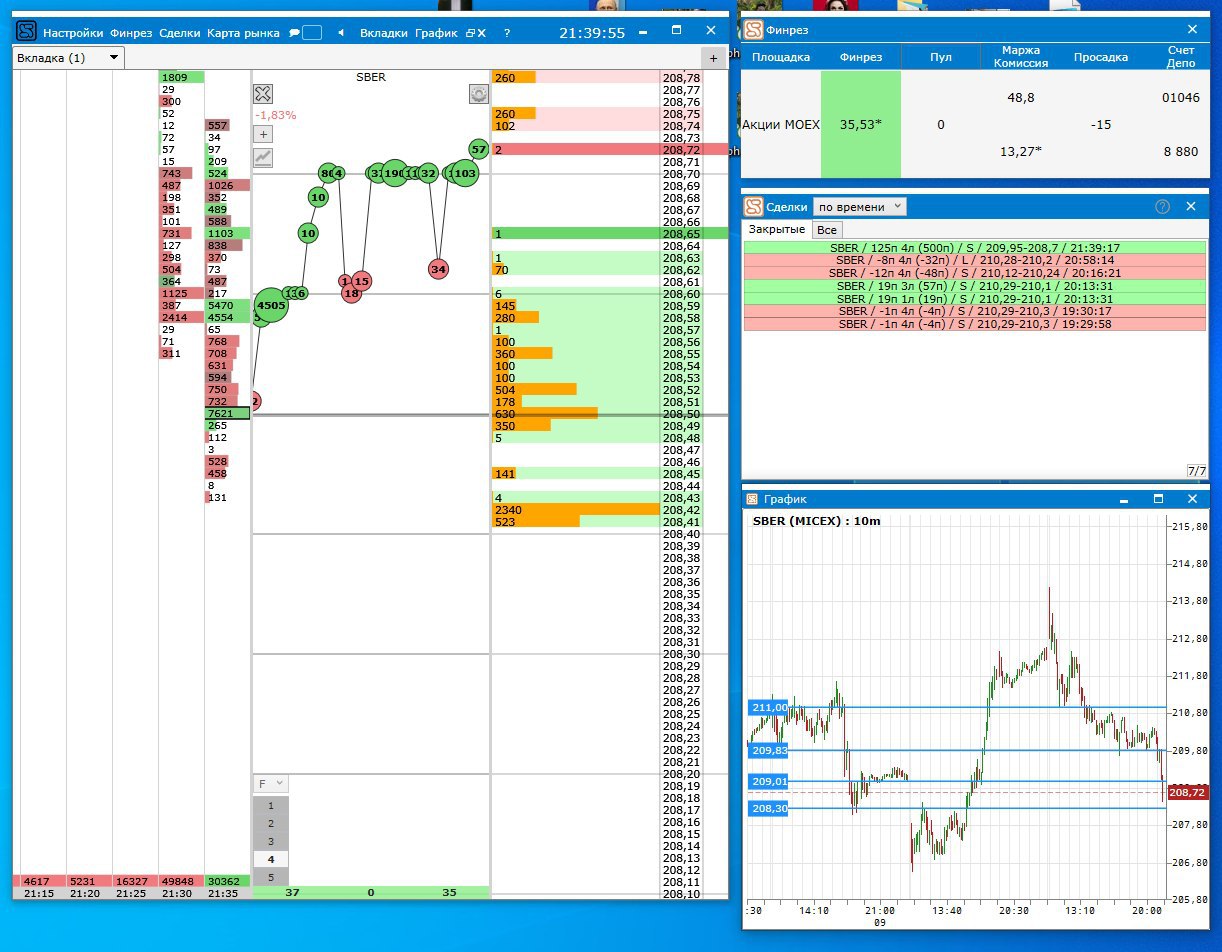Click the 49848 volume total

tap(180, 881)
